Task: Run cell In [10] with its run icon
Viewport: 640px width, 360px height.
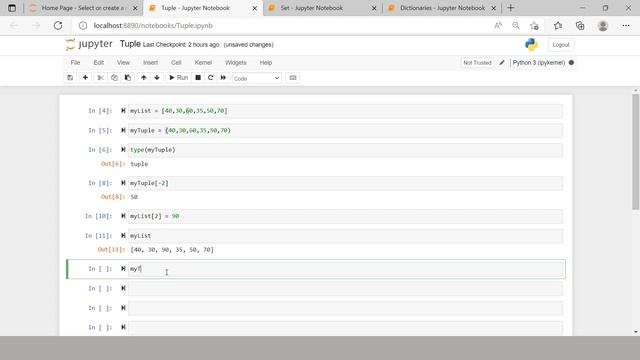Action: pos(123,216)
